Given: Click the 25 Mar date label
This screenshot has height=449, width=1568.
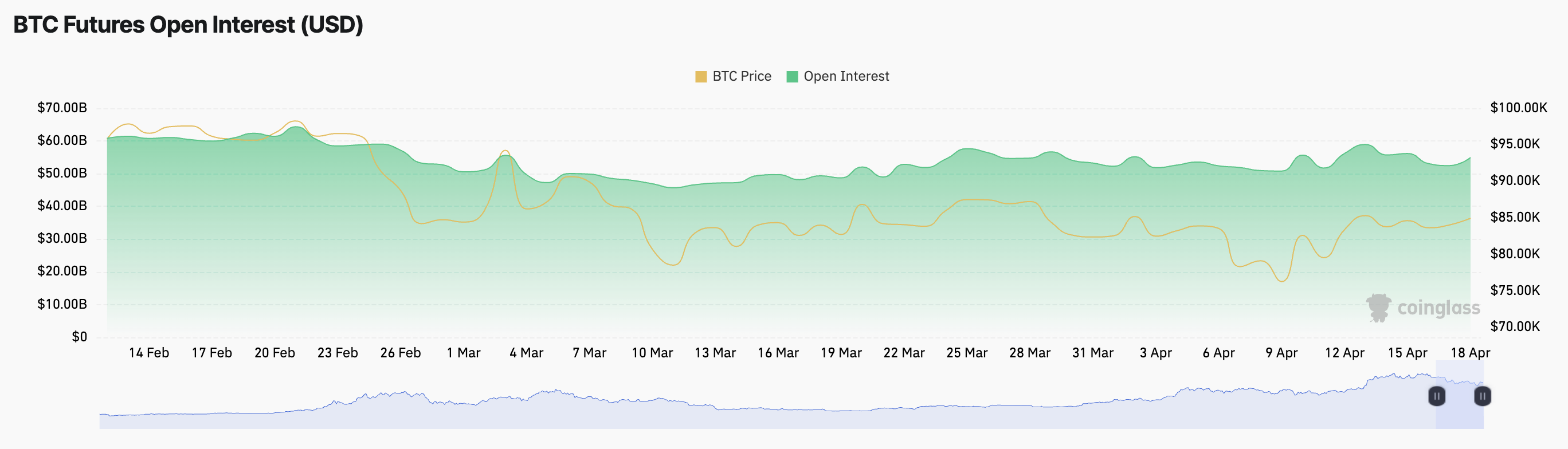Looking at the screenshot, I should (x=967, y=353).
